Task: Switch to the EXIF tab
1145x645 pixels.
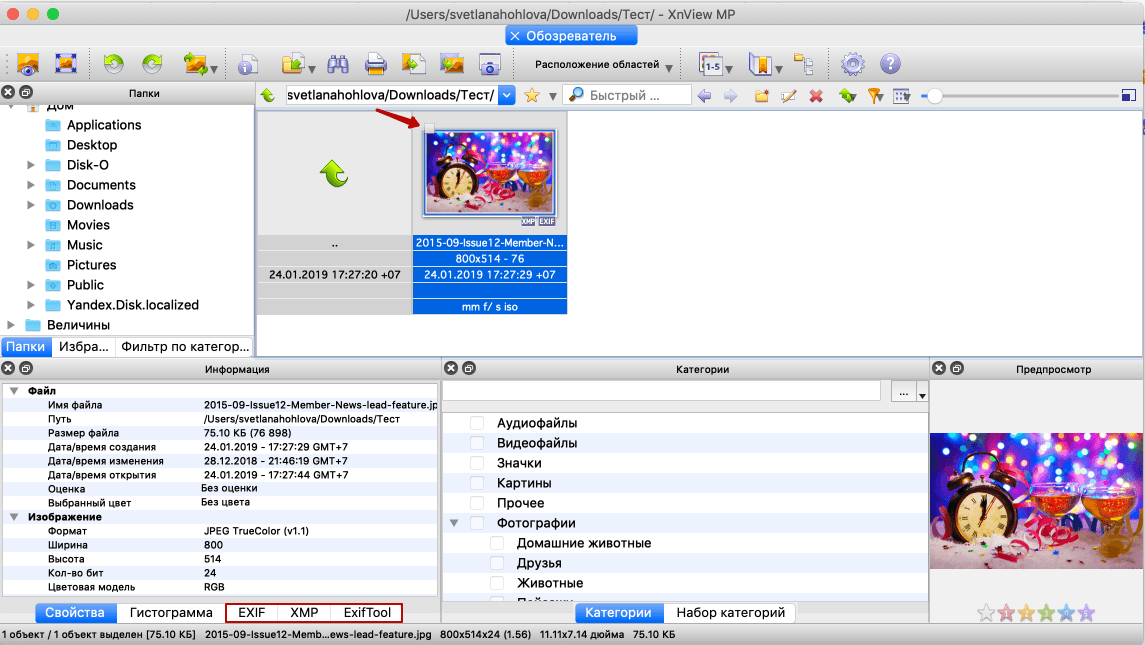Action: point(252,613)
